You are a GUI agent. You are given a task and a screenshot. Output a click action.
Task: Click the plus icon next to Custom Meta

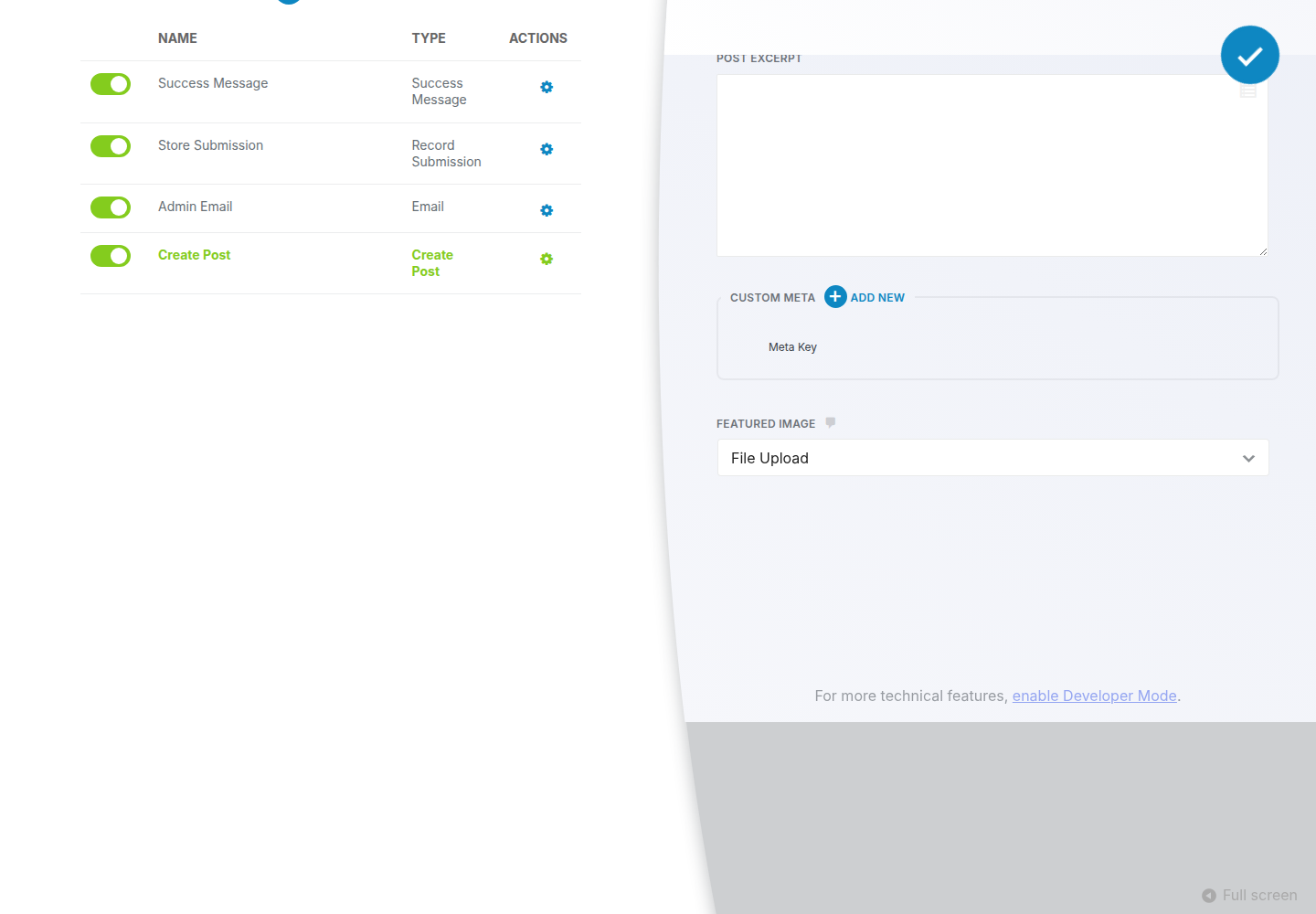point(835,297)
